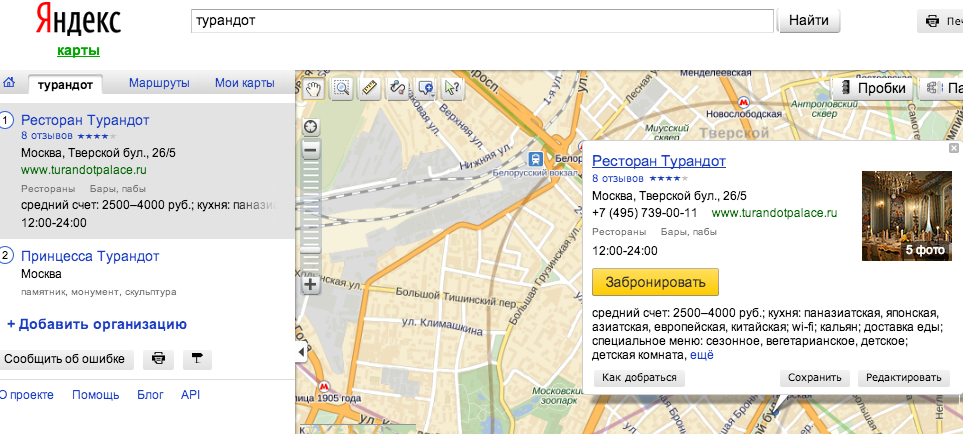Select the 'what's here' pointer tool
This screenshot has width=963, height=434.
click(x=452, y=88)
